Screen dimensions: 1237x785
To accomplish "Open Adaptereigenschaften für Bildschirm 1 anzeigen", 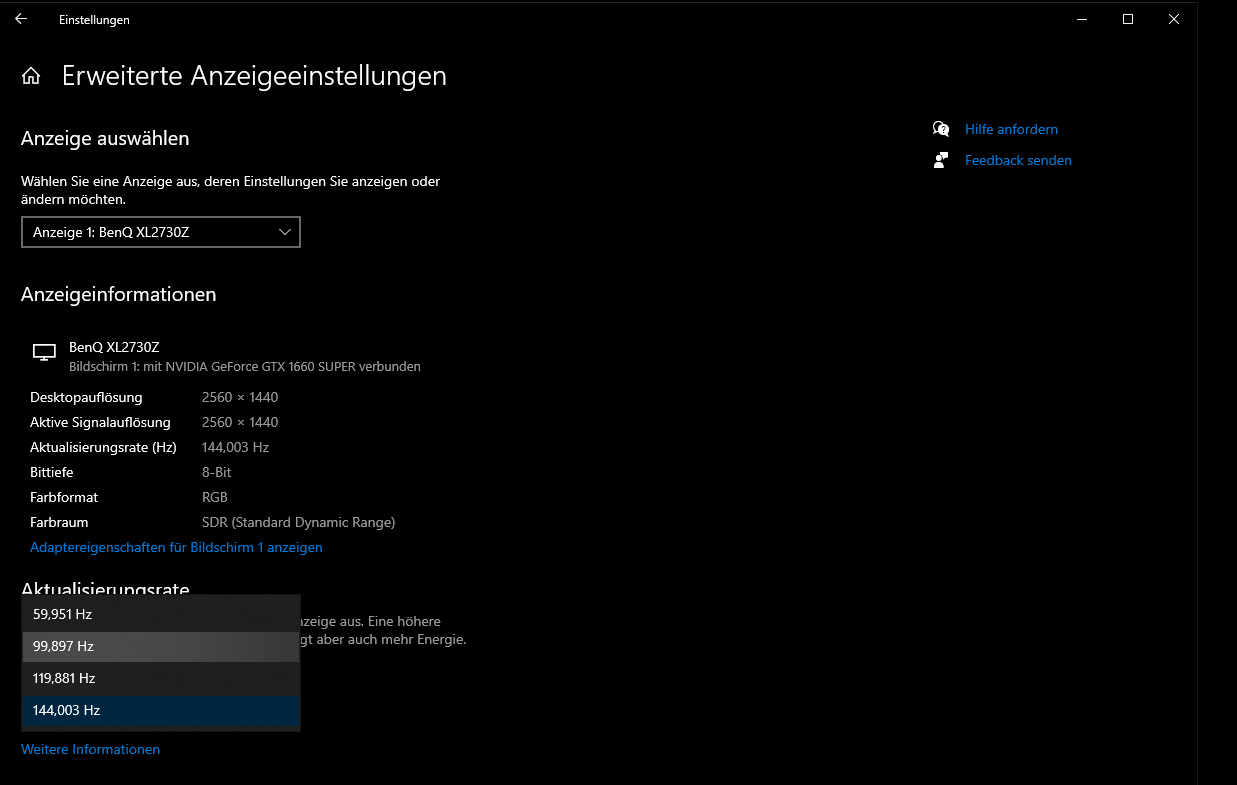I will click(x=176, y=547).
